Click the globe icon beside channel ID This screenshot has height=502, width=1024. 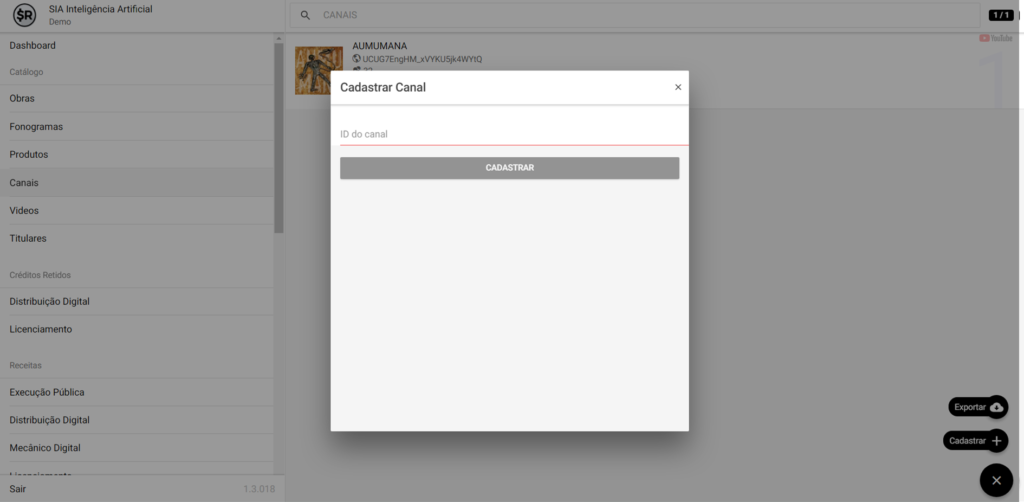tap(357, 60)
